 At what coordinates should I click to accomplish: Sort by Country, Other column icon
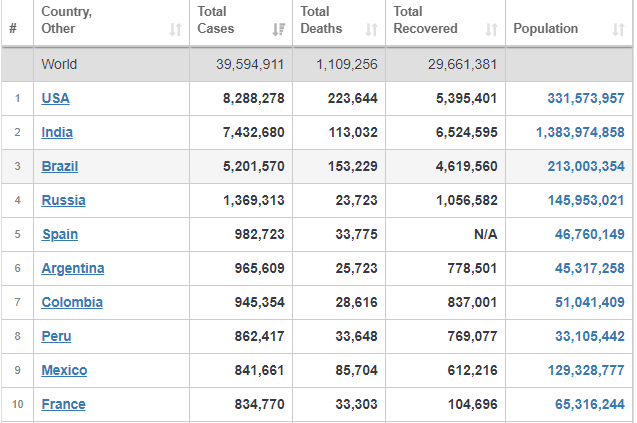(x=176, y=30)
